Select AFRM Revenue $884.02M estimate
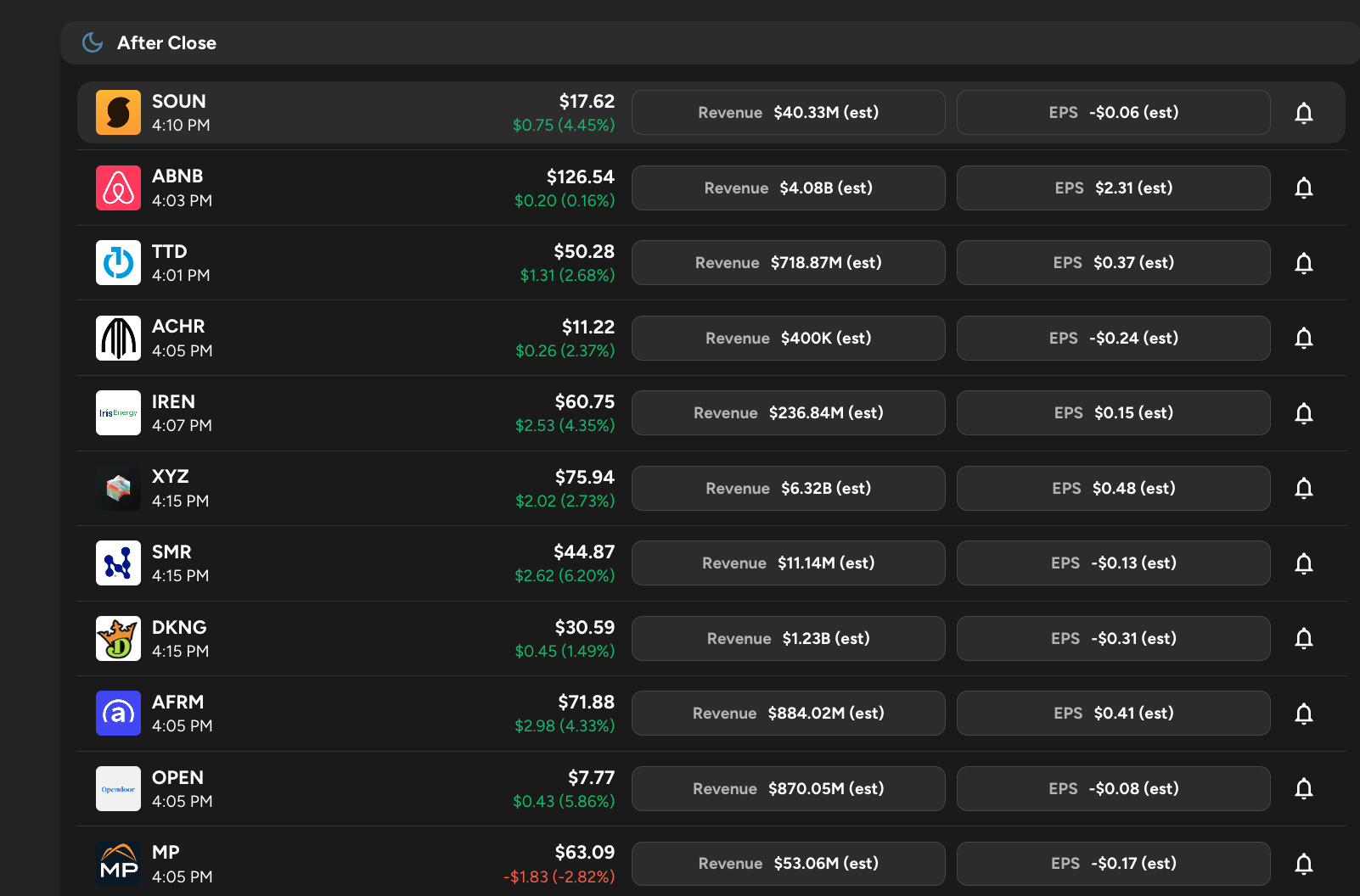The width and height of the screenshot is (1360, 896). [x=789, y=714]
